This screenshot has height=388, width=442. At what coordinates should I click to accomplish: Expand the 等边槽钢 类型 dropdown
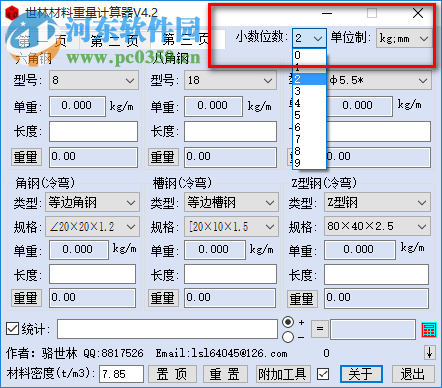pos(231,202)
